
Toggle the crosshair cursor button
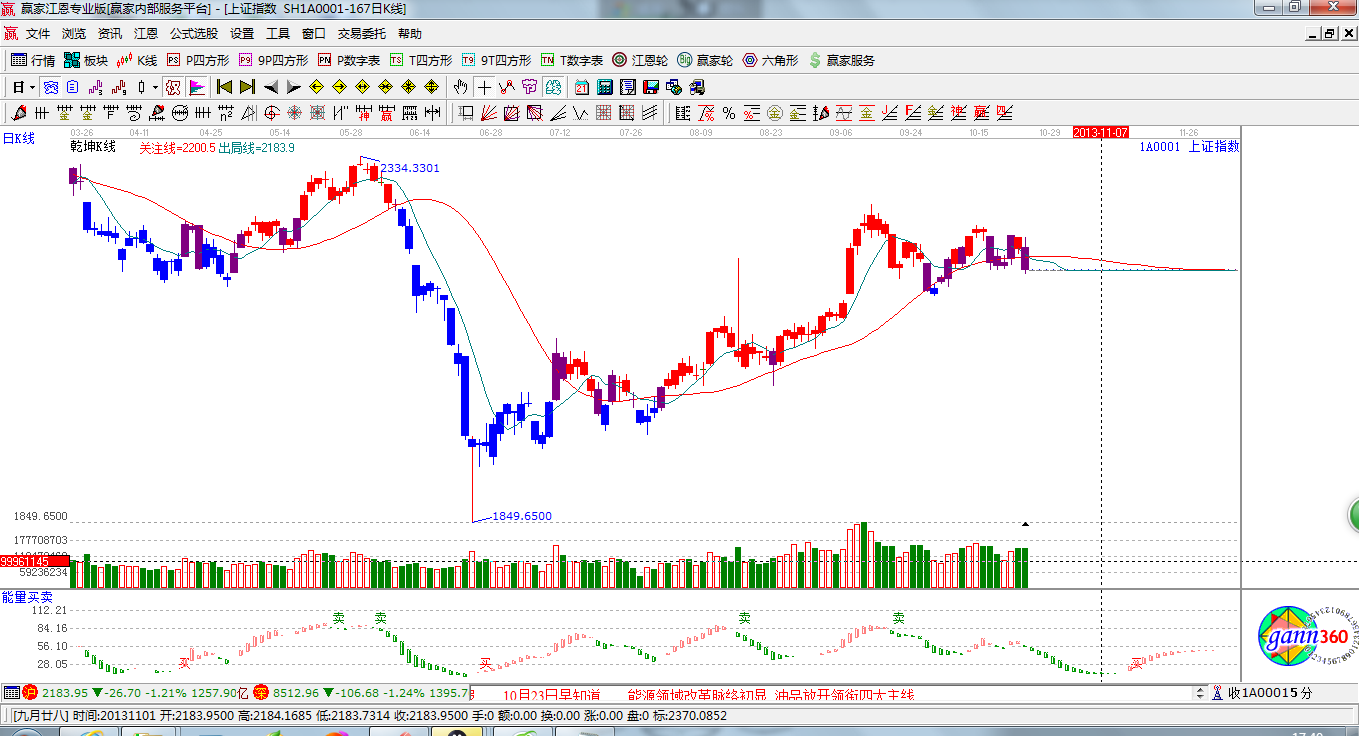point(484,87)
